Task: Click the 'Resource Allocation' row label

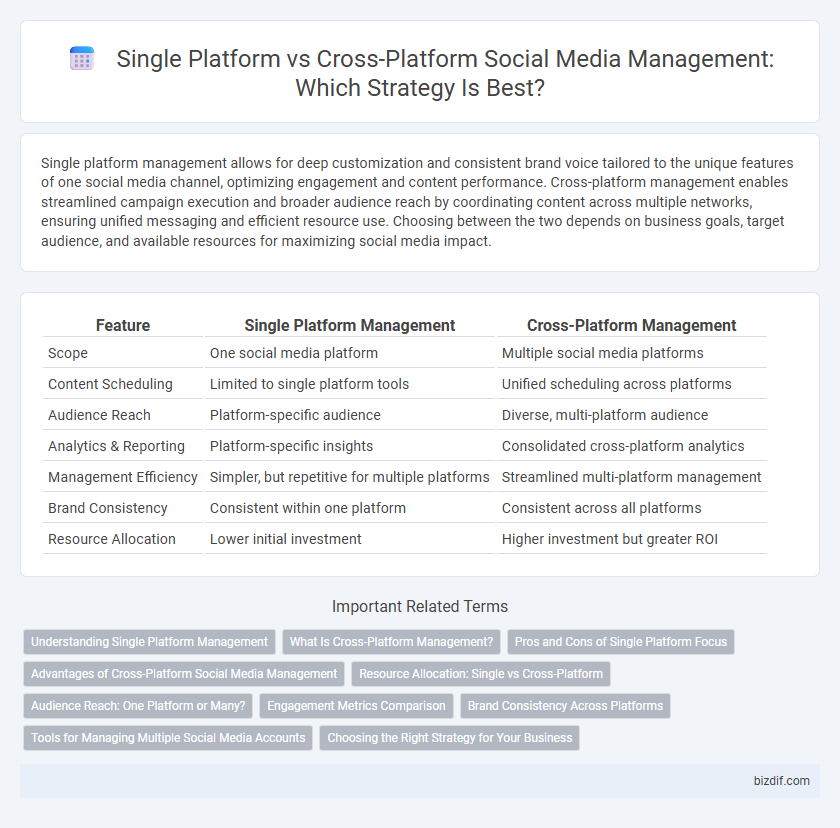Action: tap(112, 539)
